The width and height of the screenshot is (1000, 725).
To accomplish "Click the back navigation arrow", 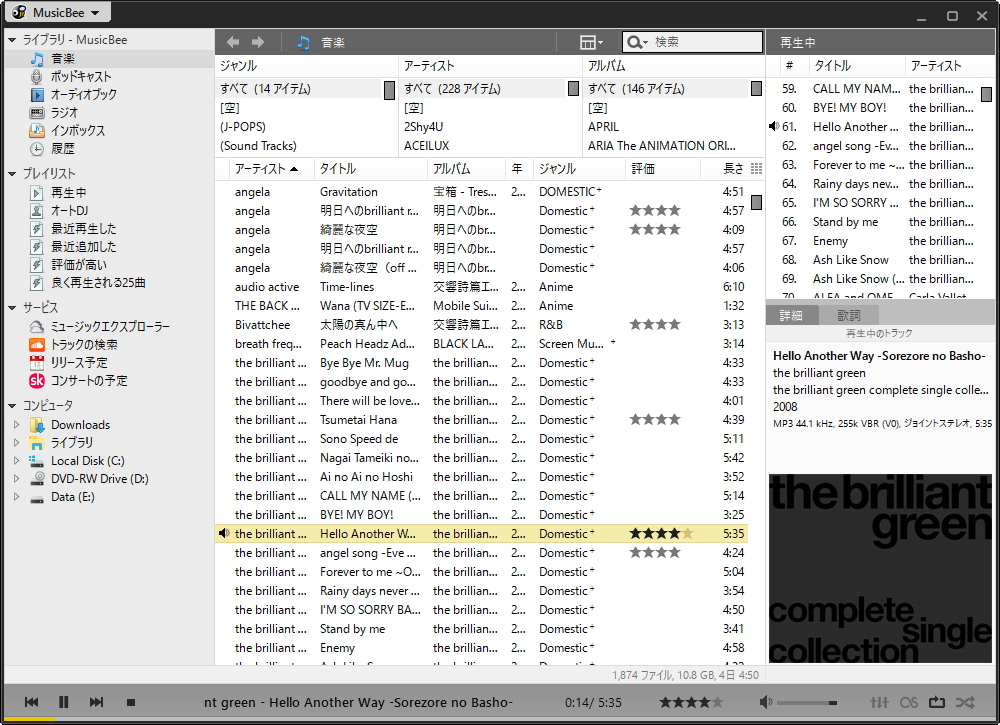I will click(x=233, y=42).
